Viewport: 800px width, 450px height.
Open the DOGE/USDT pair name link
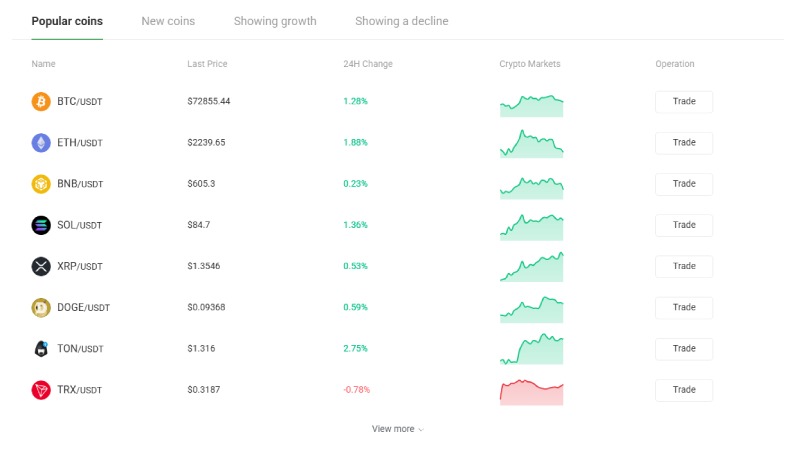(83, 308)
